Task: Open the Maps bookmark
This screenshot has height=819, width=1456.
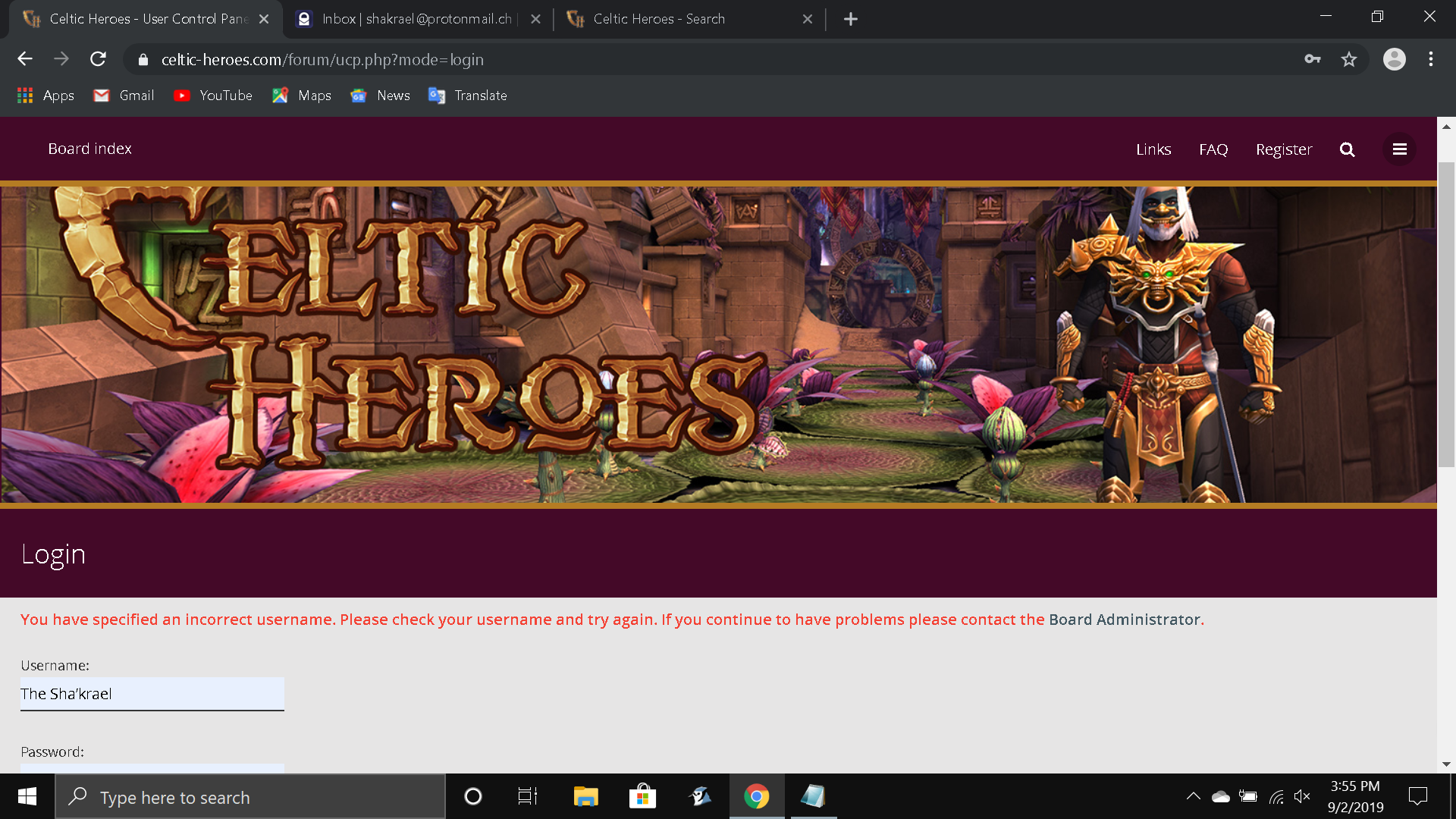Action: point(302,96)
